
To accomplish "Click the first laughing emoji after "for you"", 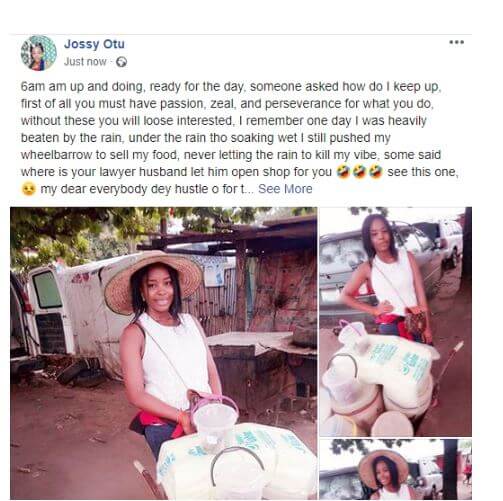I will [343, 172].
